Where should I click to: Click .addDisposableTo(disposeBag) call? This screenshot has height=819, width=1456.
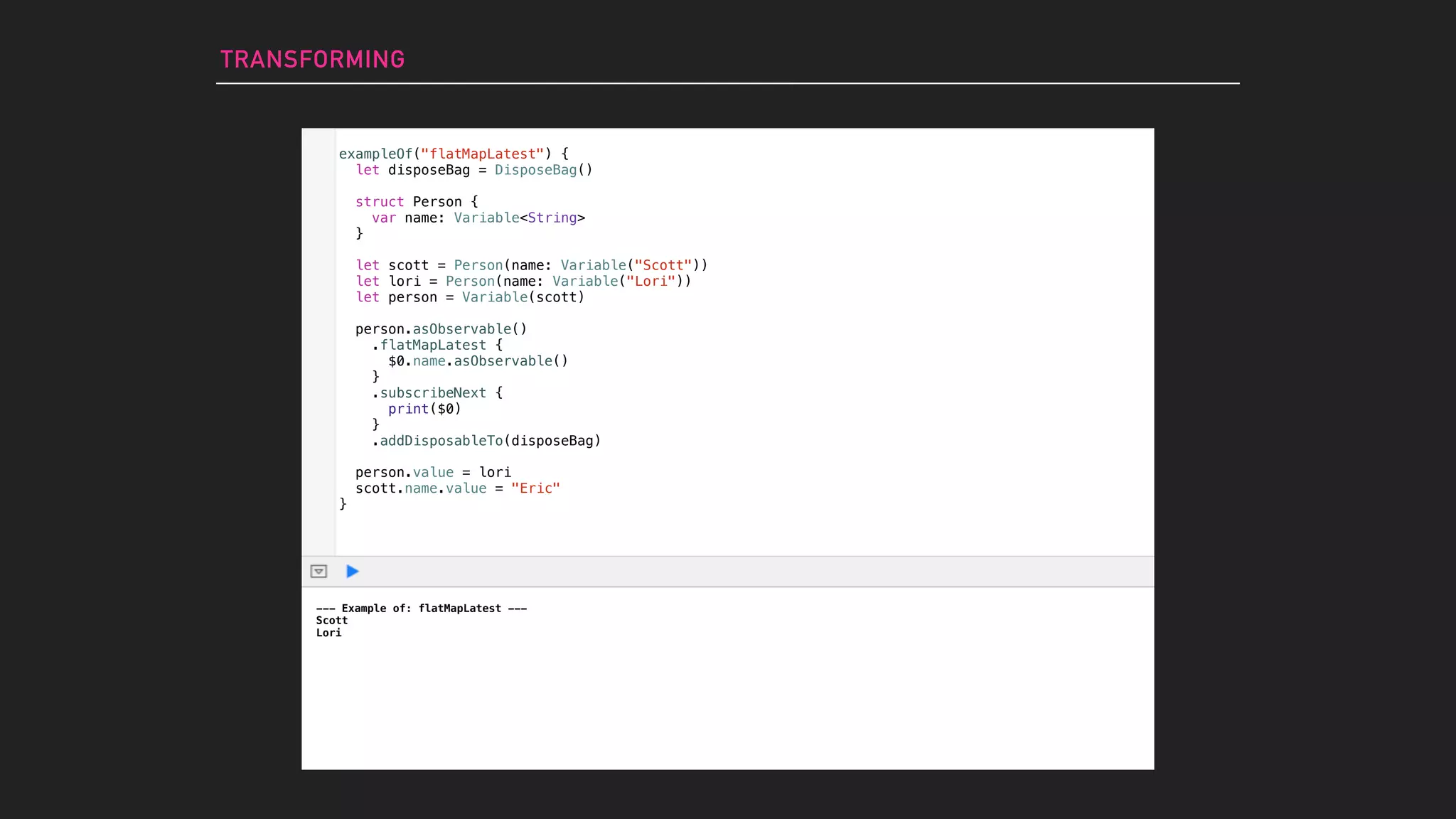(x=486, y=441)
